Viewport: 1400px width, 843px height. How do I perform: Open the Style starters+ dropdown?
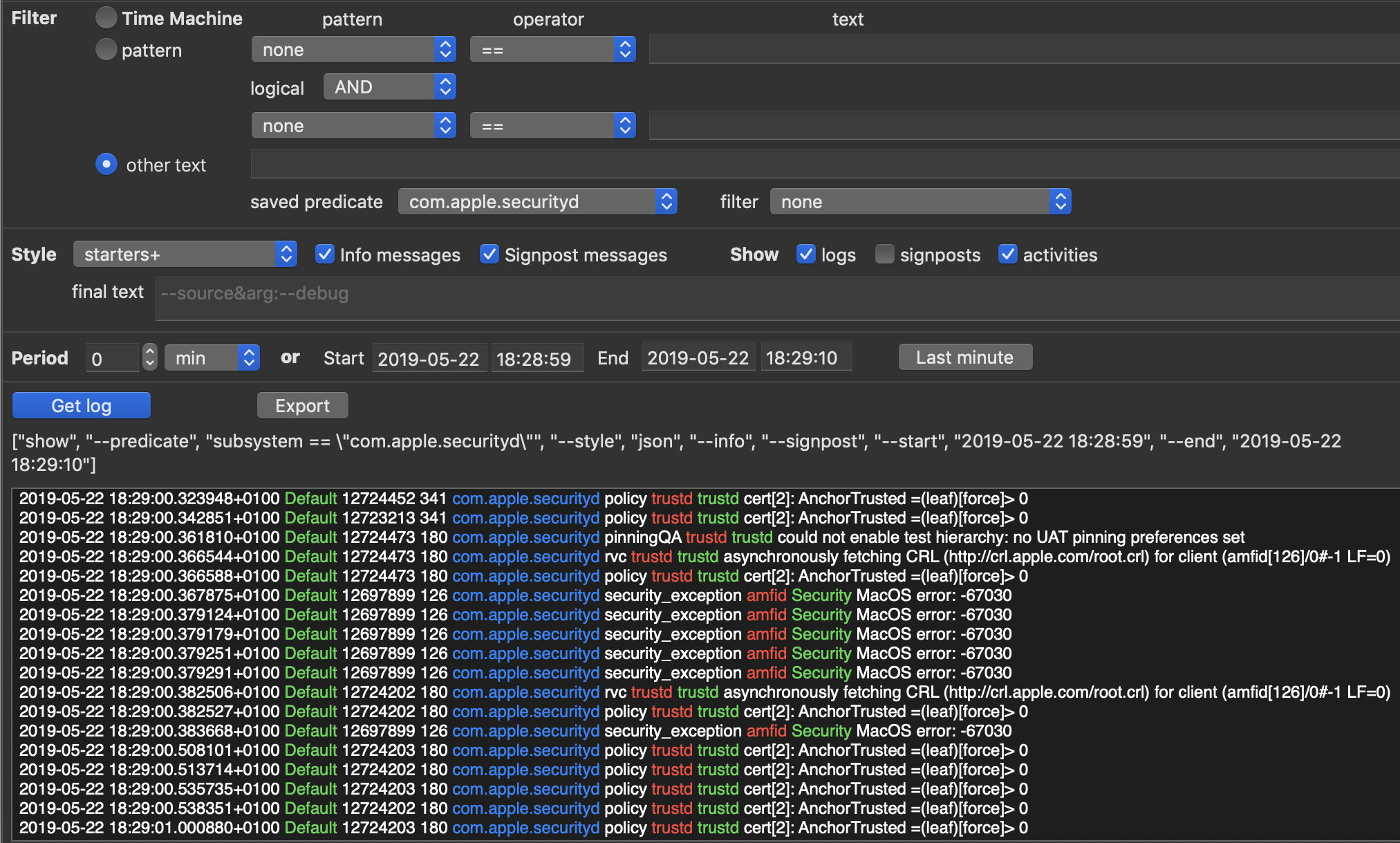185,254
